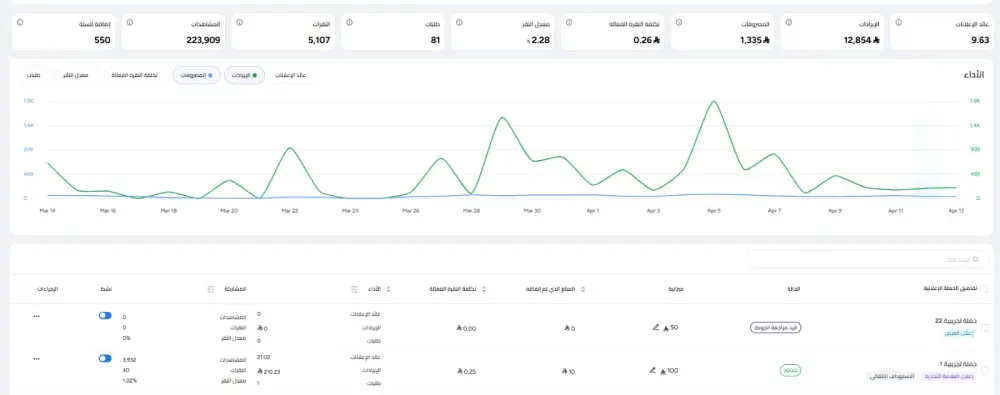The width and height of the screenshot is (1000, 395).
Task: Click the الأداء chart heading
Action: [x=973, y=75]
